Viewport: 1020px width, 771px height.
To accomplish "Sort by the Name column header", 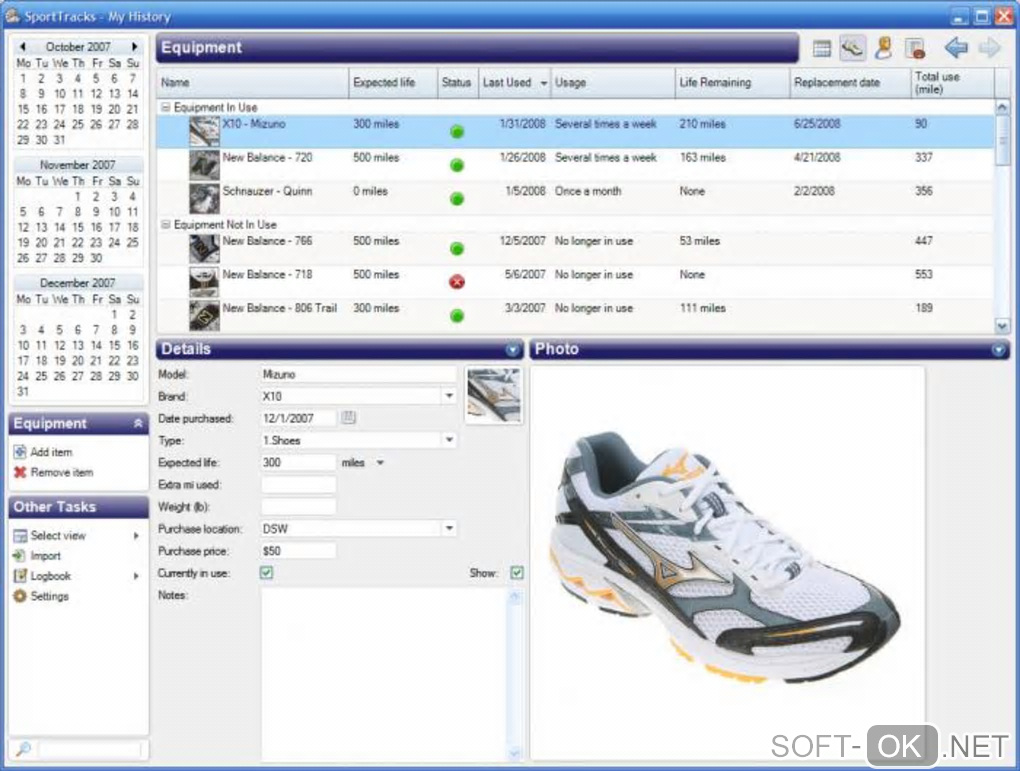I will [x=252, y=83].
